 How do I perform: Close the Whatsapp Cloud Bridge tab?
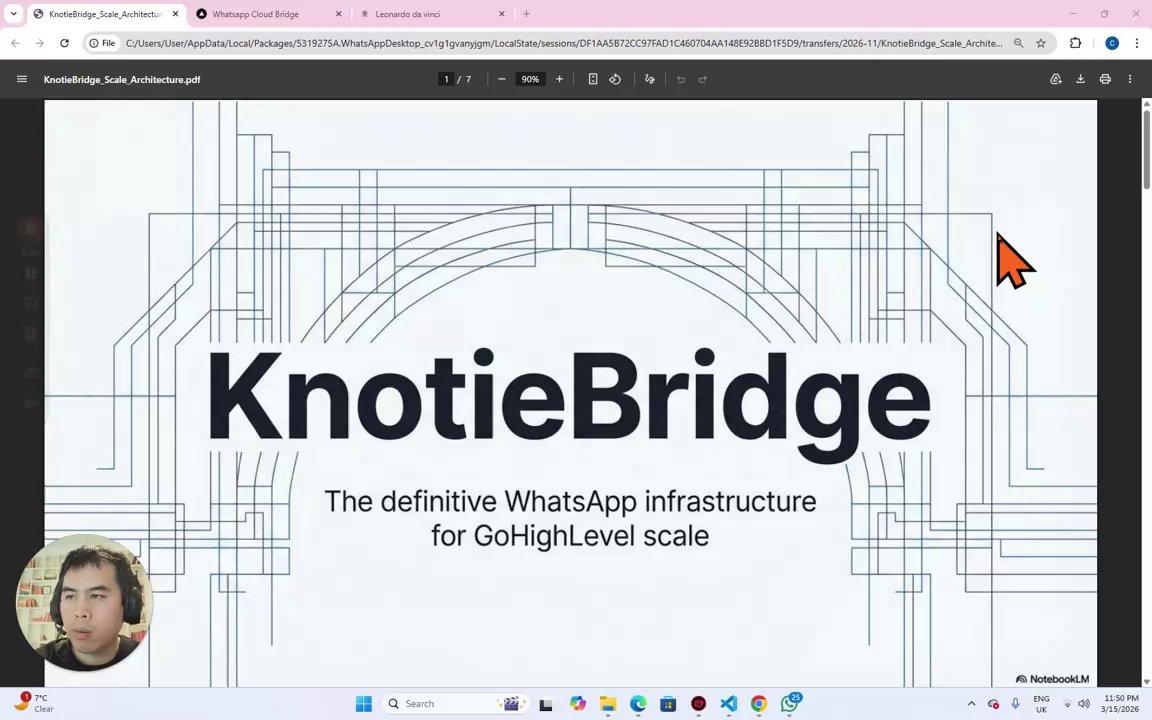coord(339,14)
